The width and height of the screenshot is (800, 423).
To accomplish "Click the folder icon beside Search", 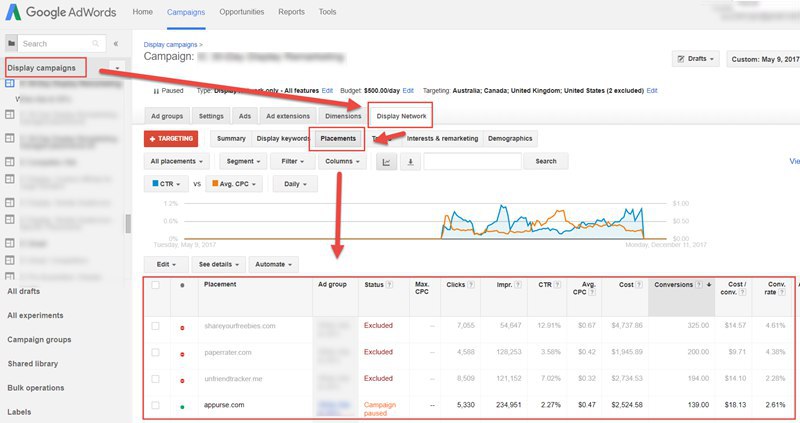I will (x=12, y=44).
